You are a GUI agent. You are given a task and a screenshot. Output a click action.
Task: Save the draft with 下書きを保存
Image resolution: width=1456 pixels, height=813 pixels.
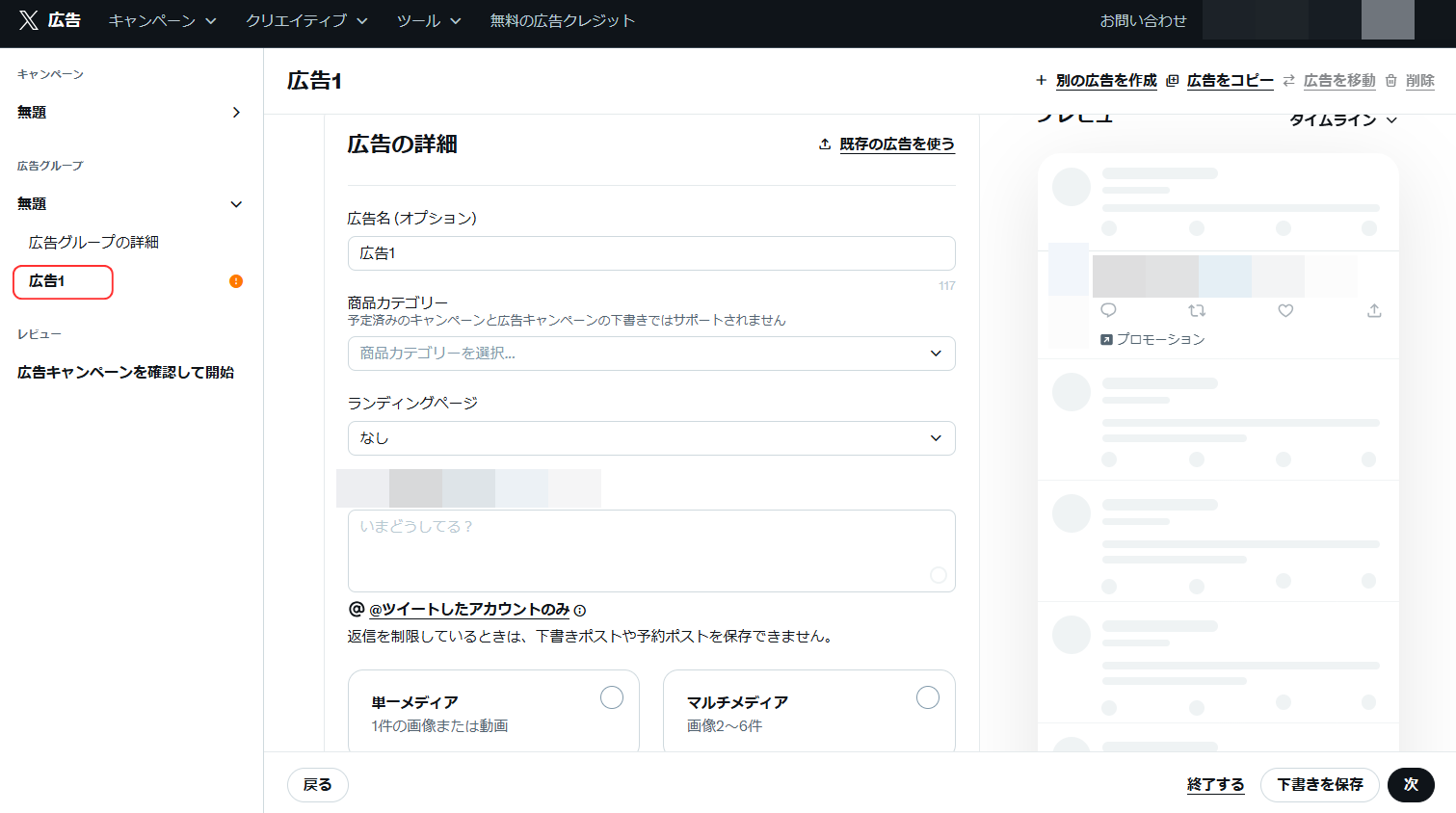1319,785
